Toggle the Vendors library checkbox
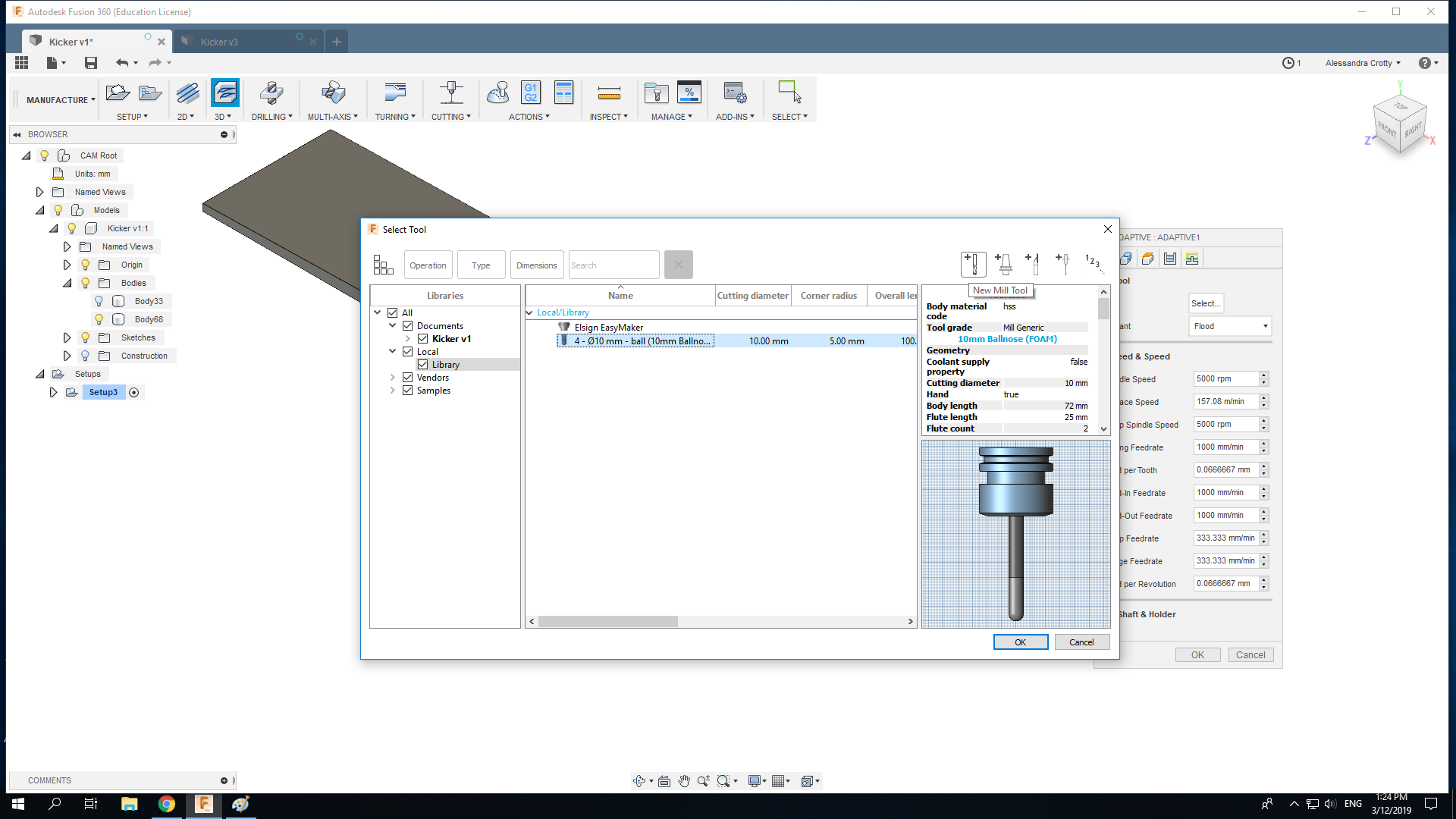1456x819 pixels. 408,377
